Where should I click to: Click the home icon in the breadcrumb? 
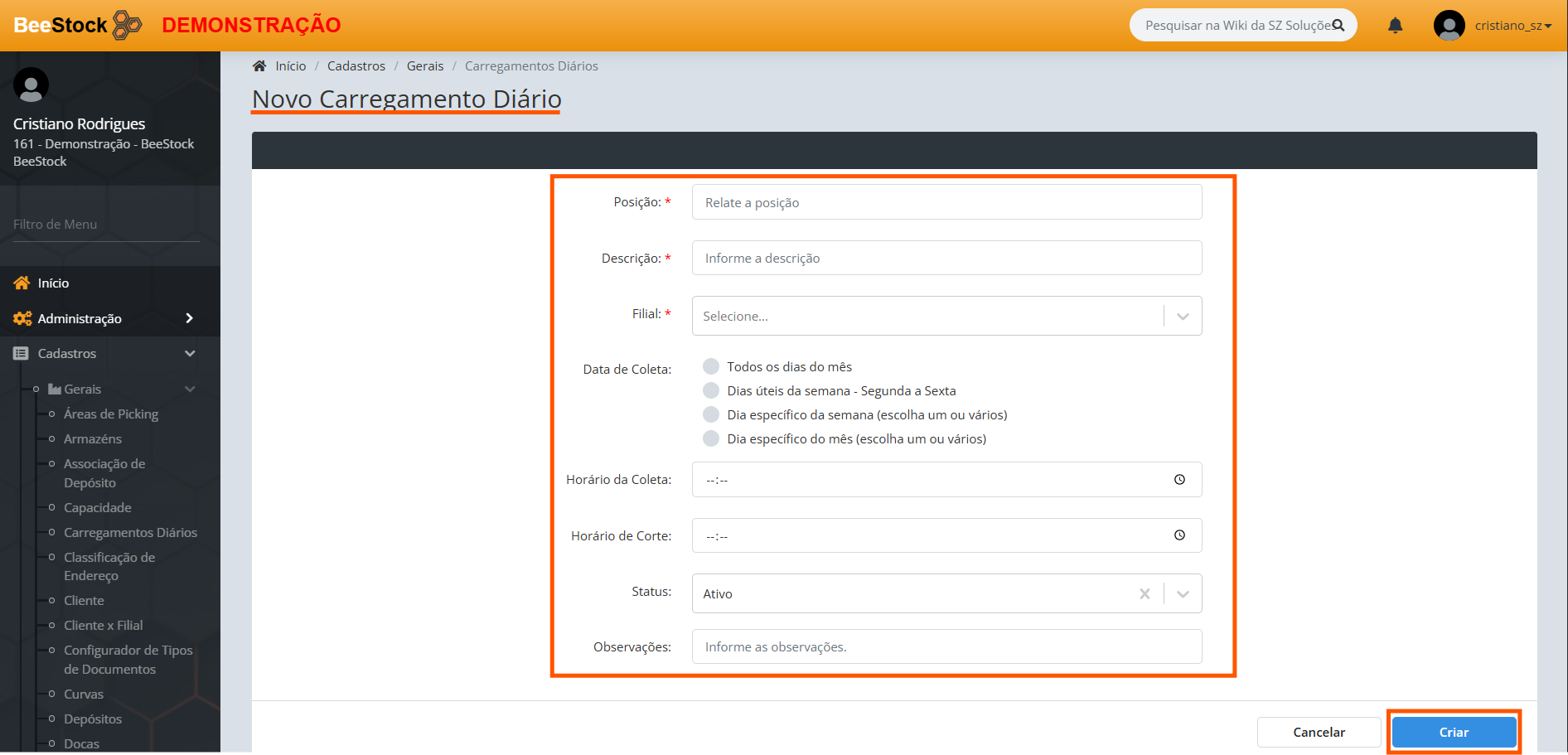coord(259,66)
